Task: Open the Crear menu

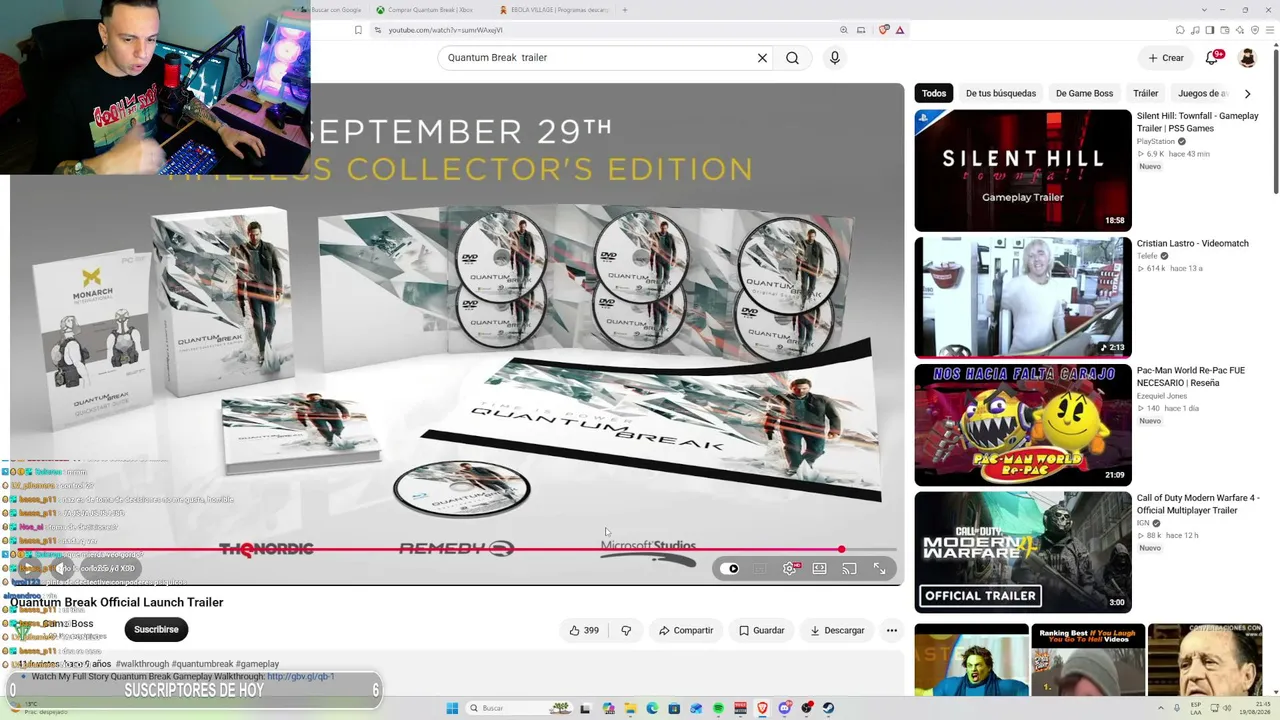Action: point(1166,58)
